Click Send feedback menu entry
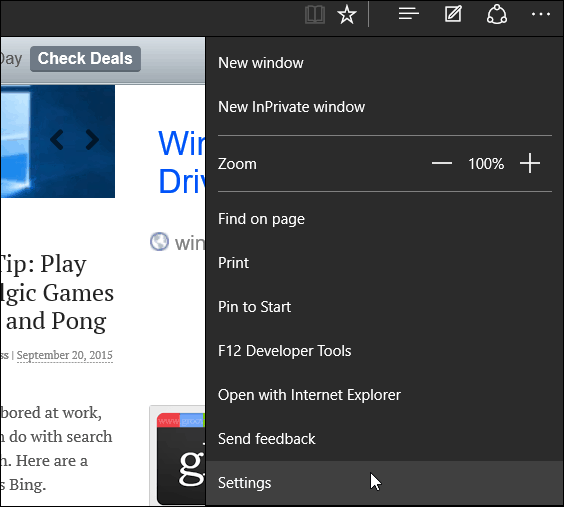Viewport: 564px width, 507px height. (384, 439)
